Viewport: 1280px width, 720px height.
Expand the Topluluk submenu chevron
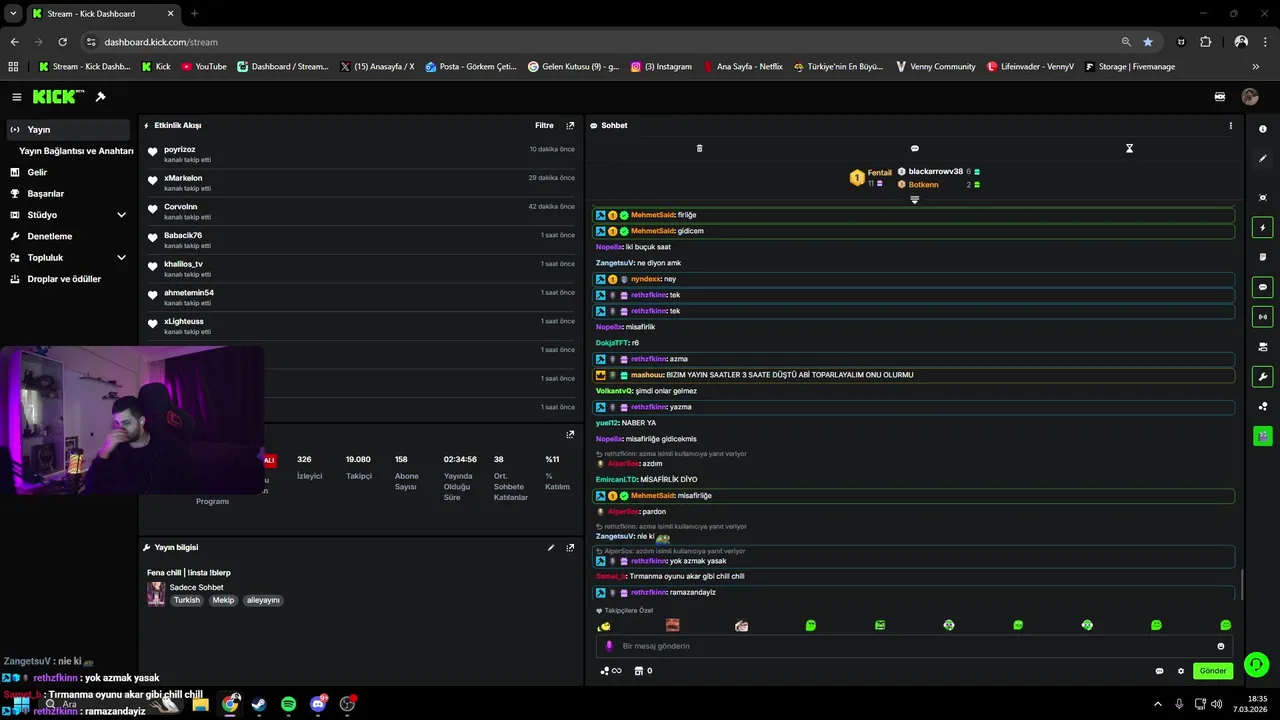point(121,258)
